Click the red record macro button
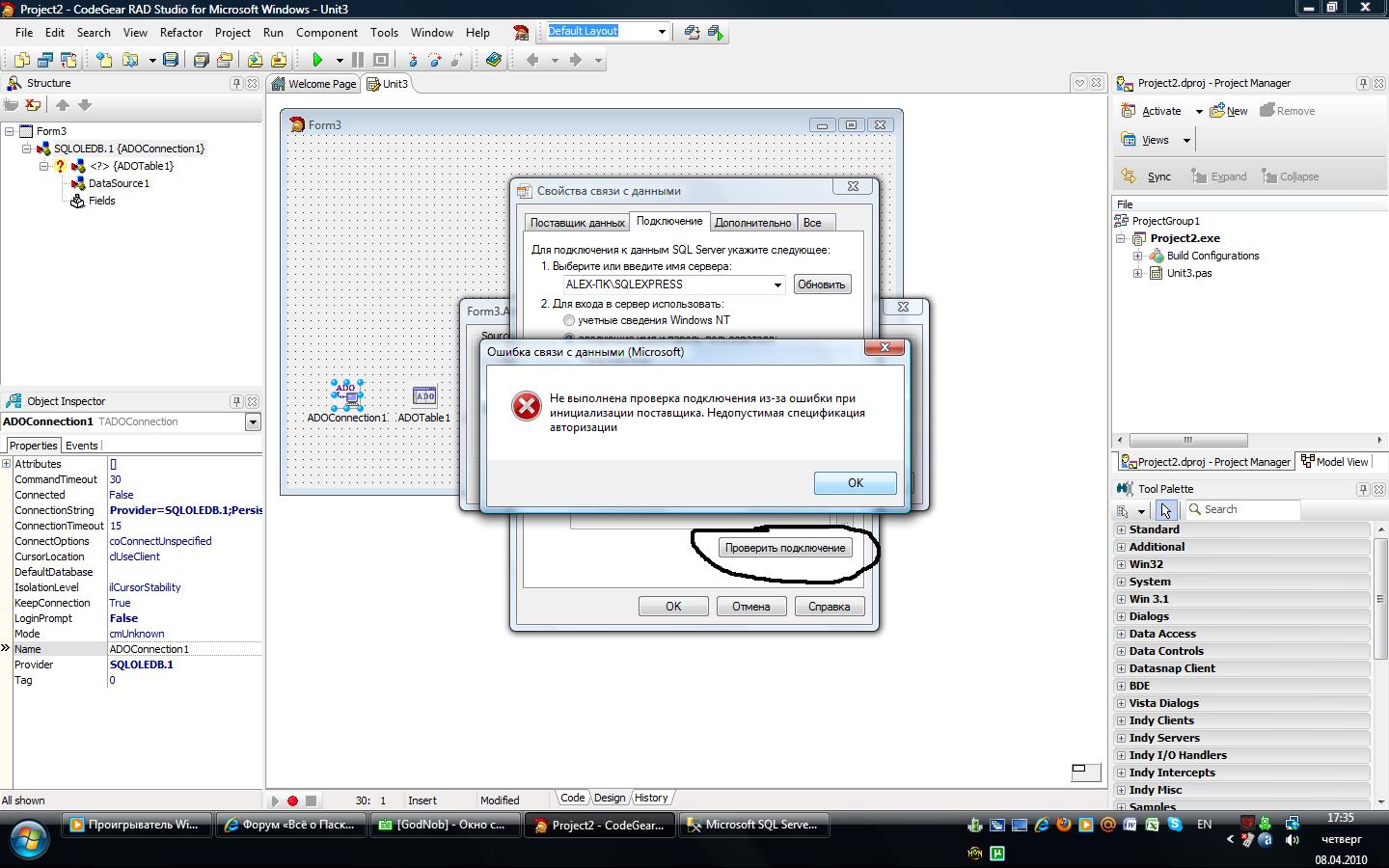The width and height of the screenshot is (1389, 868). [x=293, y=800]
